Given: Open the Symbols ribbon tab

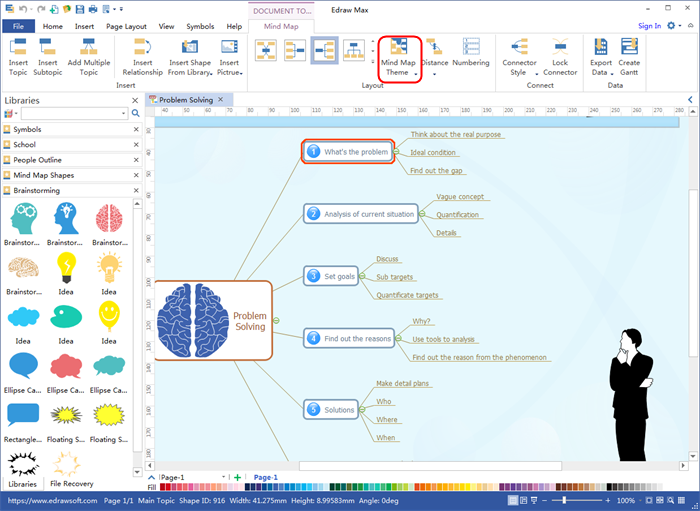Looking at the screenshot, I should pos(200,26).
